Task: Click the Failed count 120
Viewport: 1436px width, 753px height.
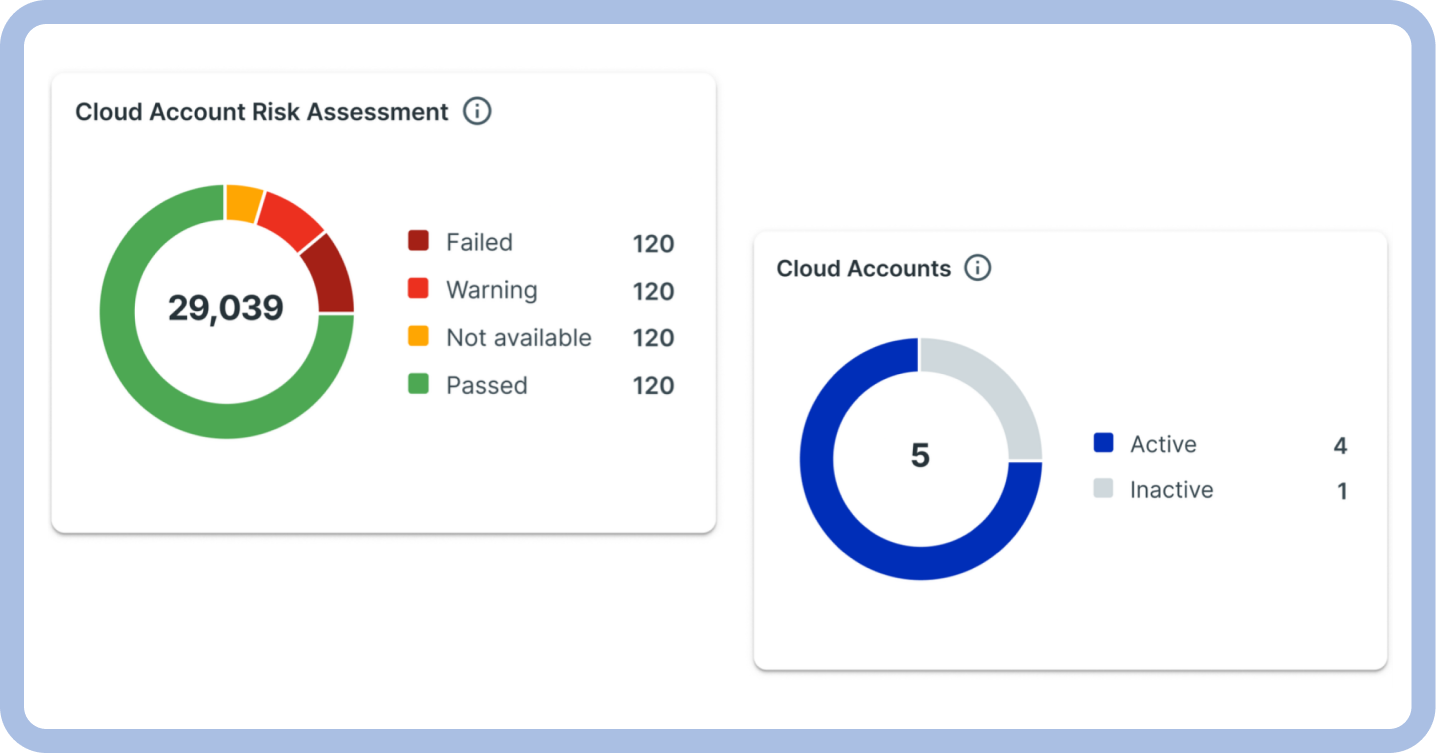Action: click(653, 243)
